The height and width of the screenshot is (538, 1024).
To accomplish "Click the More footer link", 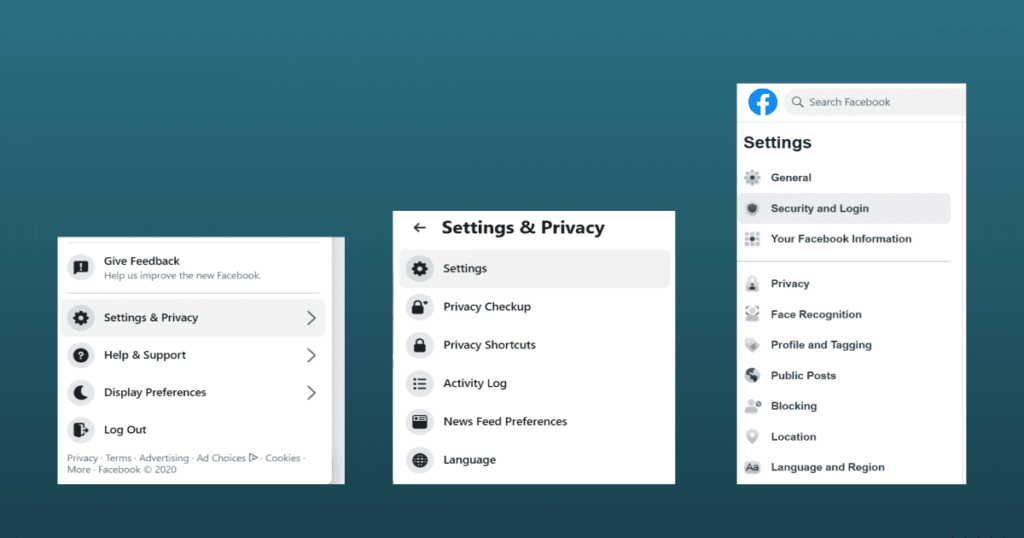I will point(79,469).
